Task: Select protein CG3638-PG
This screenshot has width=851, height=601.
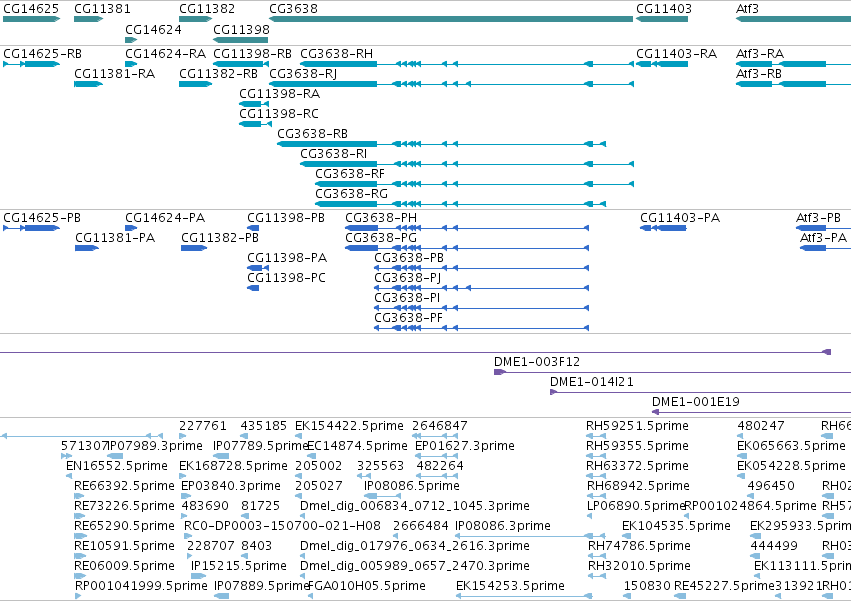Action: tap(467, 248)
